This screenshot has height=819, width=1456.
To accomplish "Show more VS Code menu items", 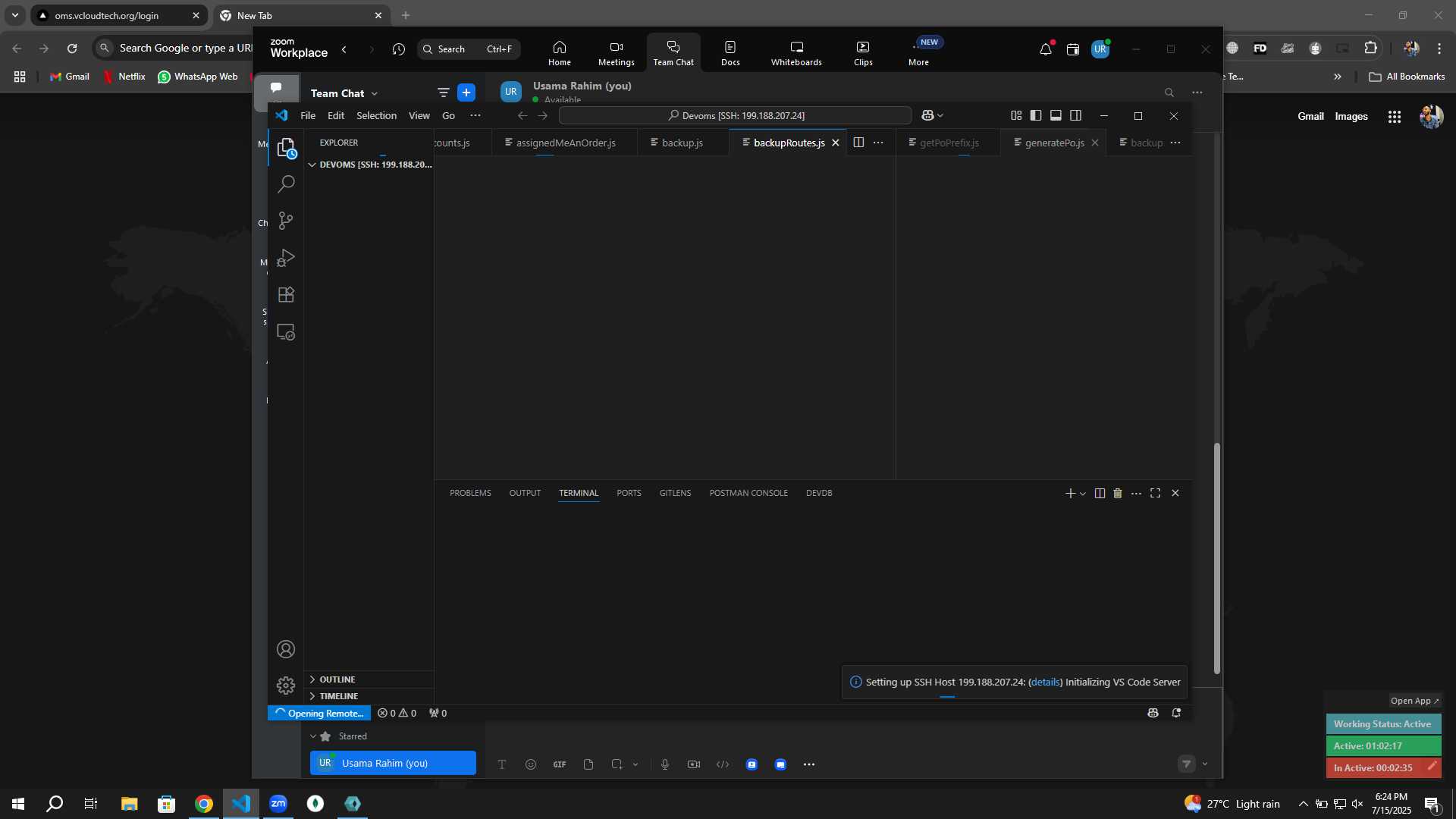I will coord(475,115).
